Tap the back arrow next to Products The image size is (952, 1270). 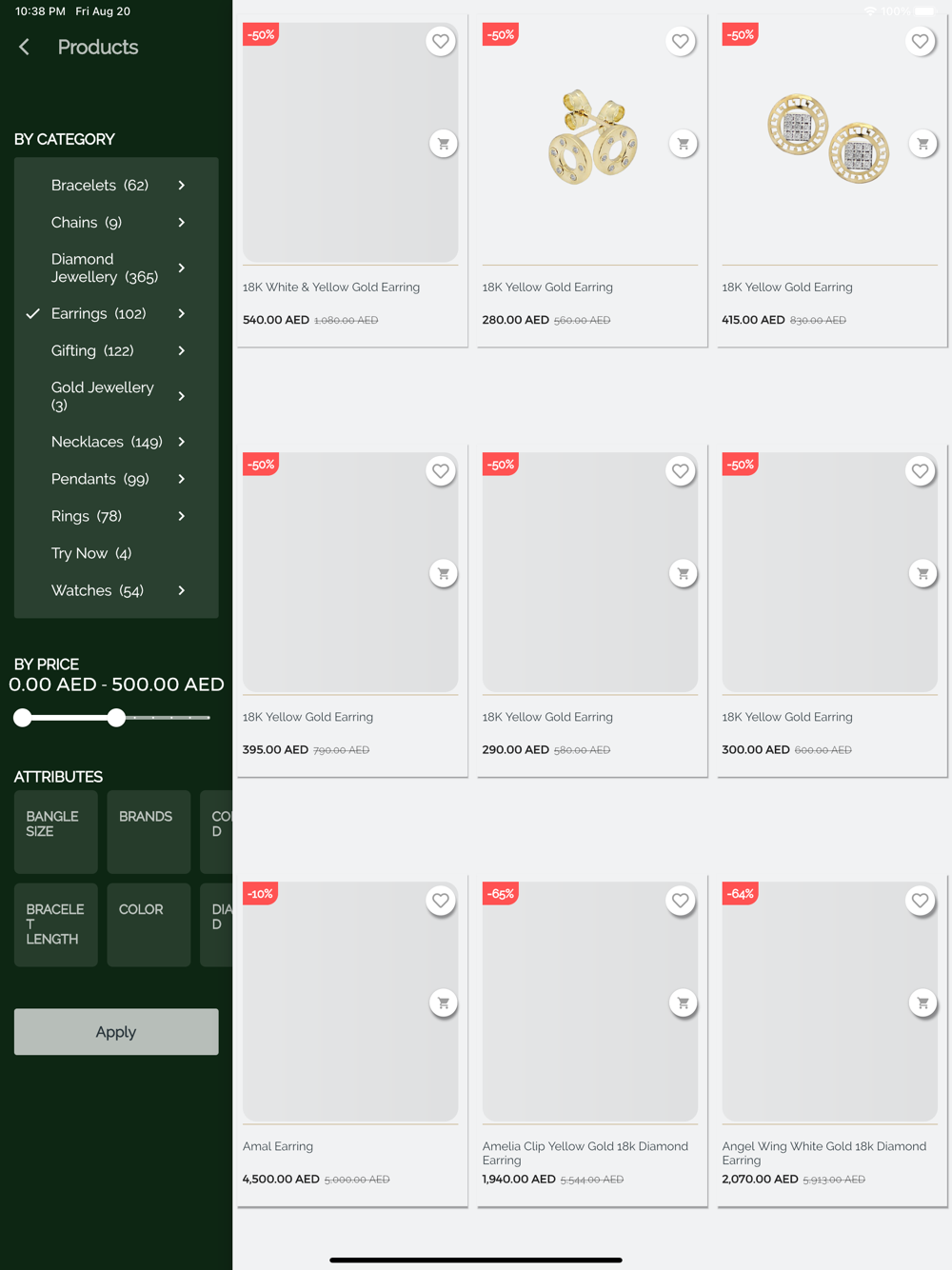point(25,47)
